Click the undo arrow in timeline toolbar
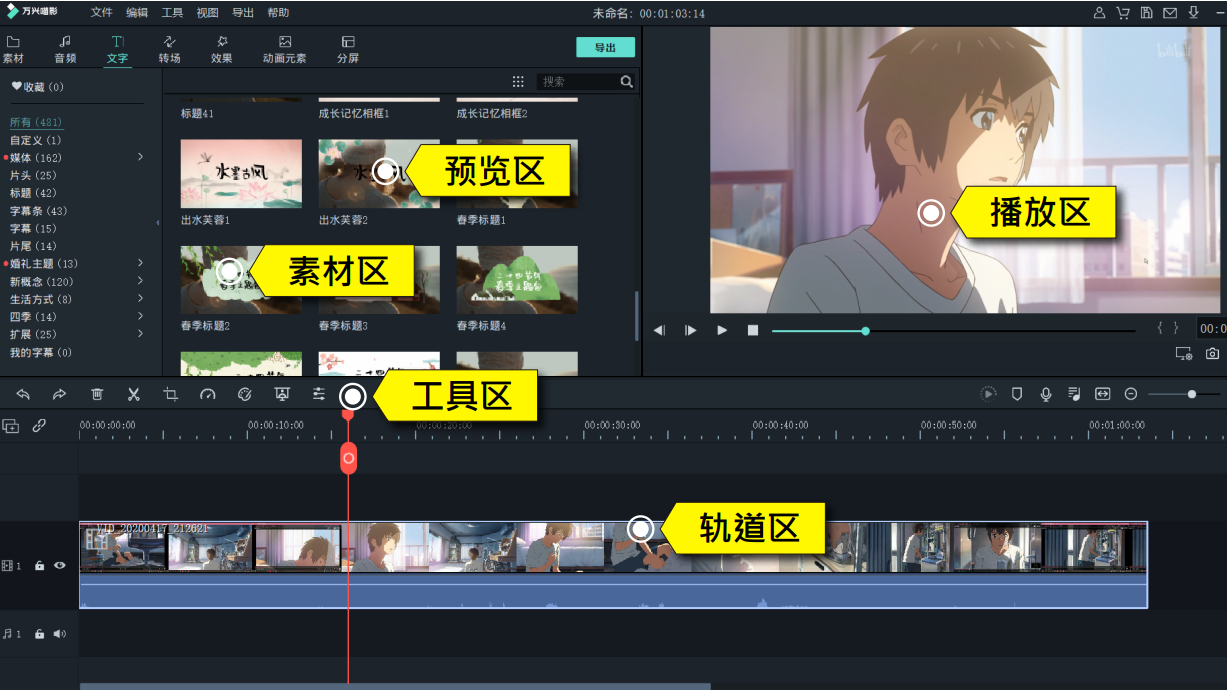This screenshot has width=1227, height=690. pyautogui.click(x=23, y=394)
